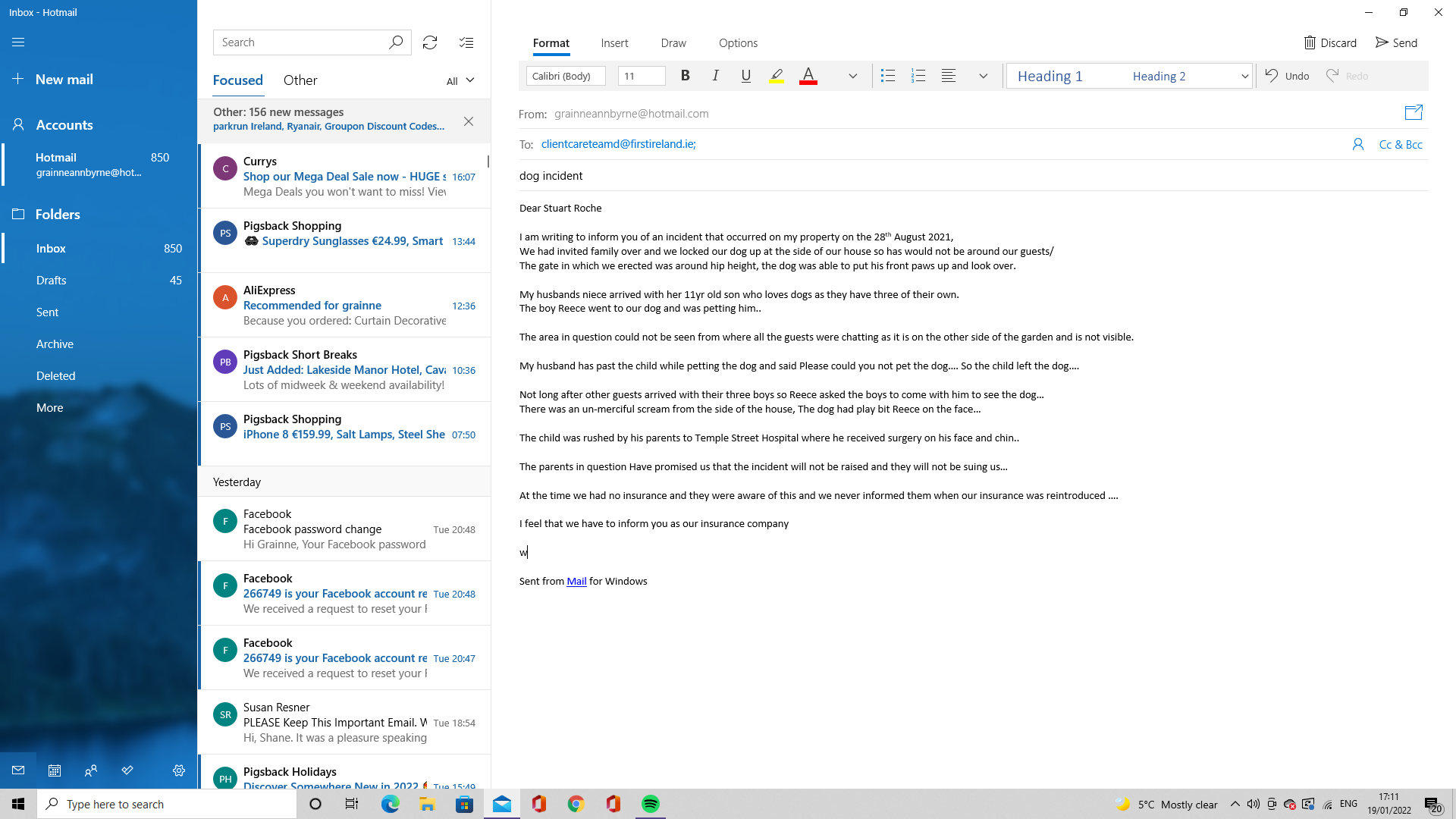Switch to To Do icon
This screenshot has width=1456, height=819.
pyautogui.click(x=127, y=770)
